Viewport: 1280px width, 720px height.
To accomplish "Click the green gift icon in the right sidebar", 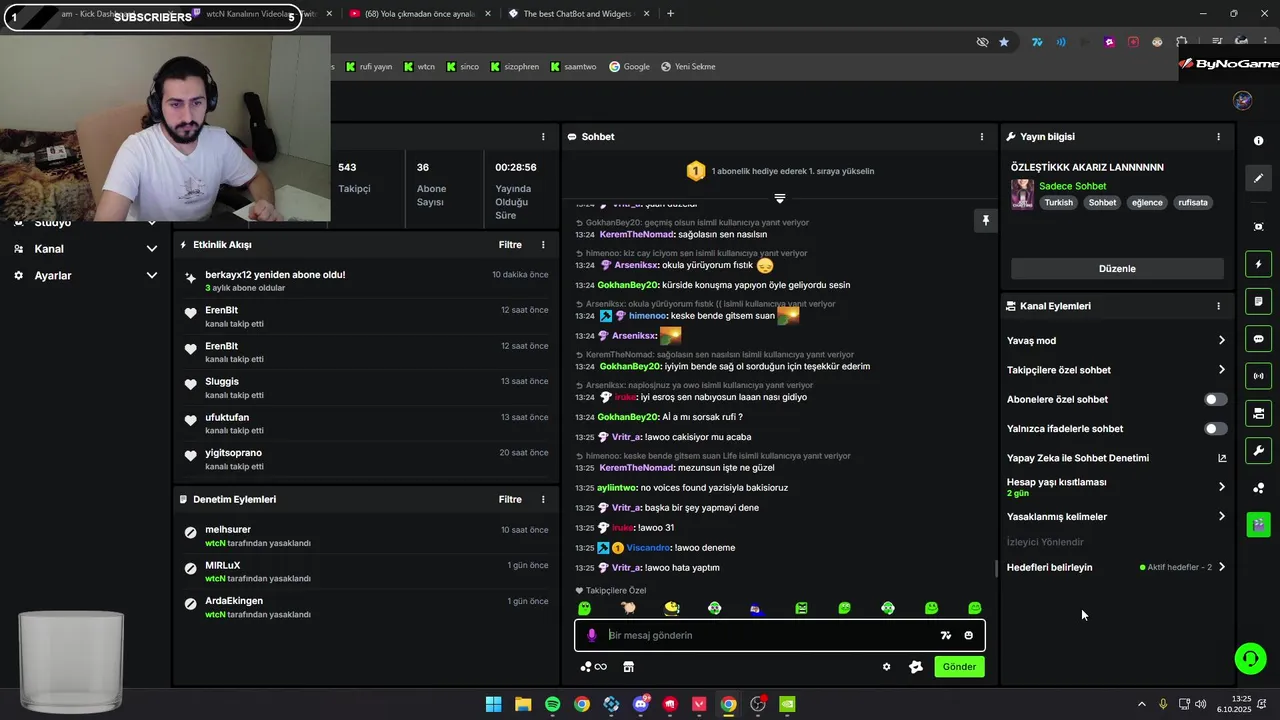I will click(1258, 524).
